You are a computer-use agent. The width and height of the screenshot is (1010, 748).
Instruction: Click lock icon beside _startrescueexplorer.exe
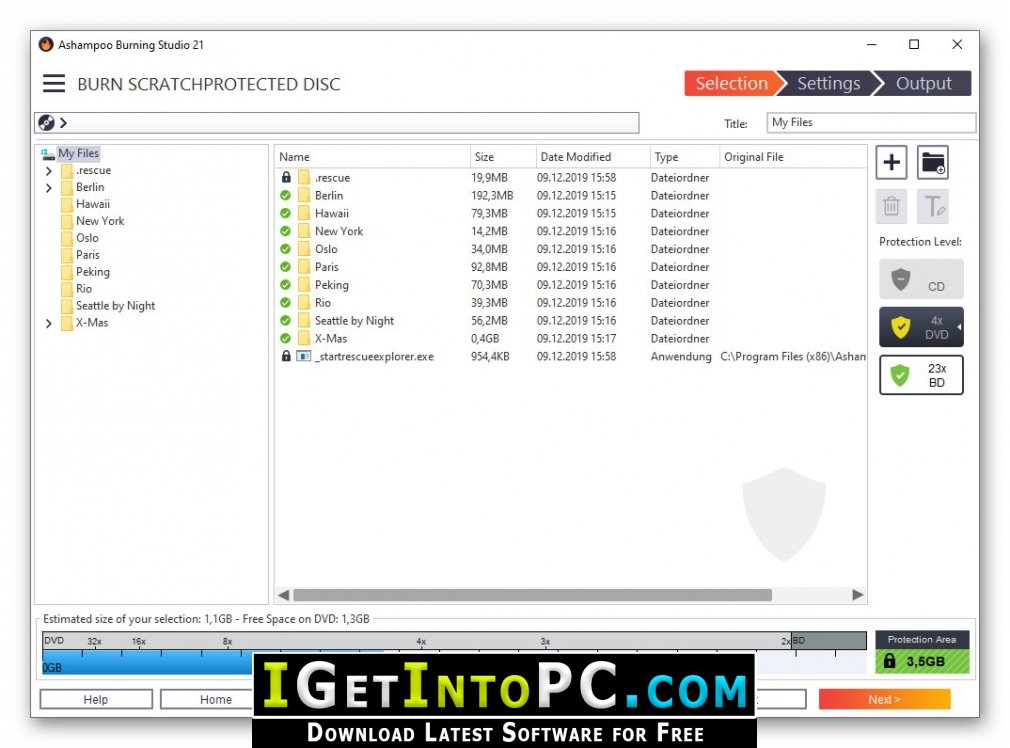point(286,356)
